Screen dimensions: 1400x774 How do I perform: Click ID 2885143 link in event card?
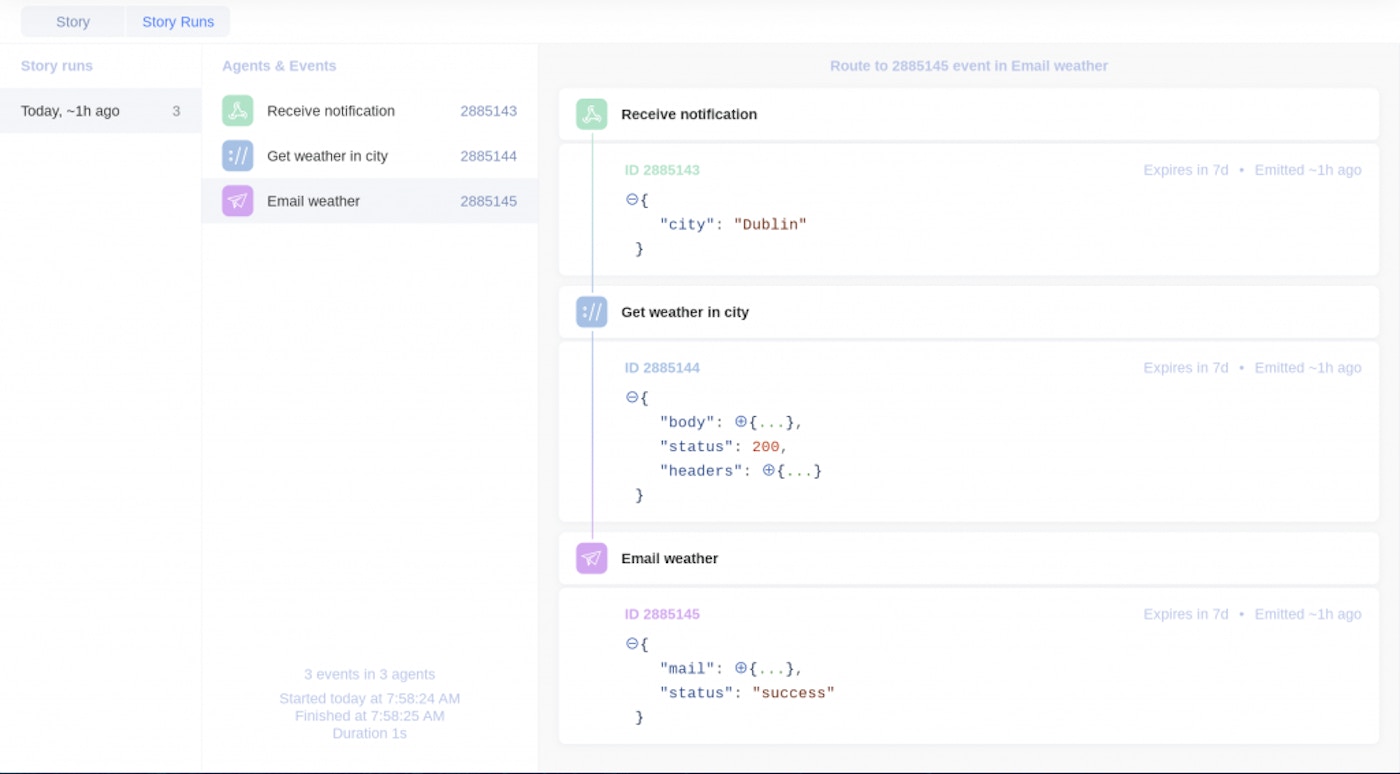(662, 170)
